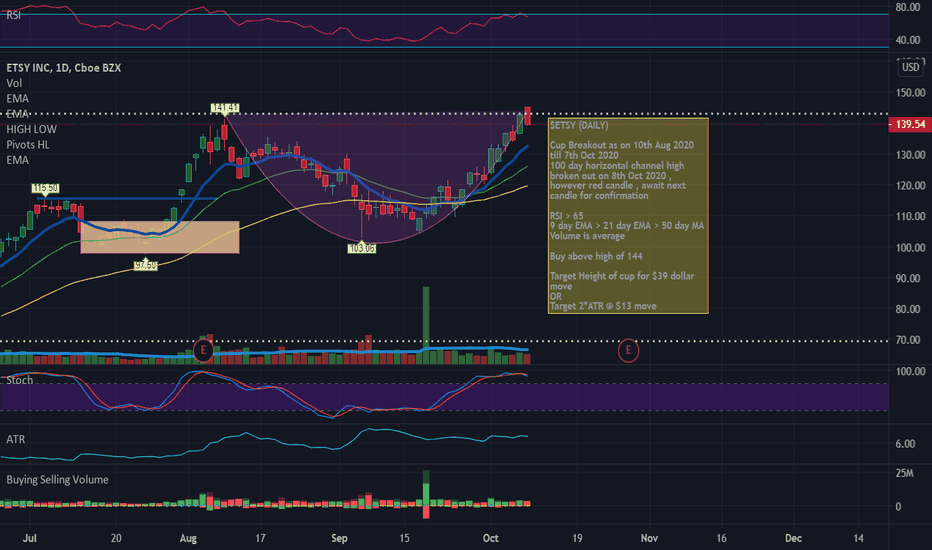This screenshot has width=932, height=550.
Task: Click the Oct date on time axis
Action: pos(490,538)
